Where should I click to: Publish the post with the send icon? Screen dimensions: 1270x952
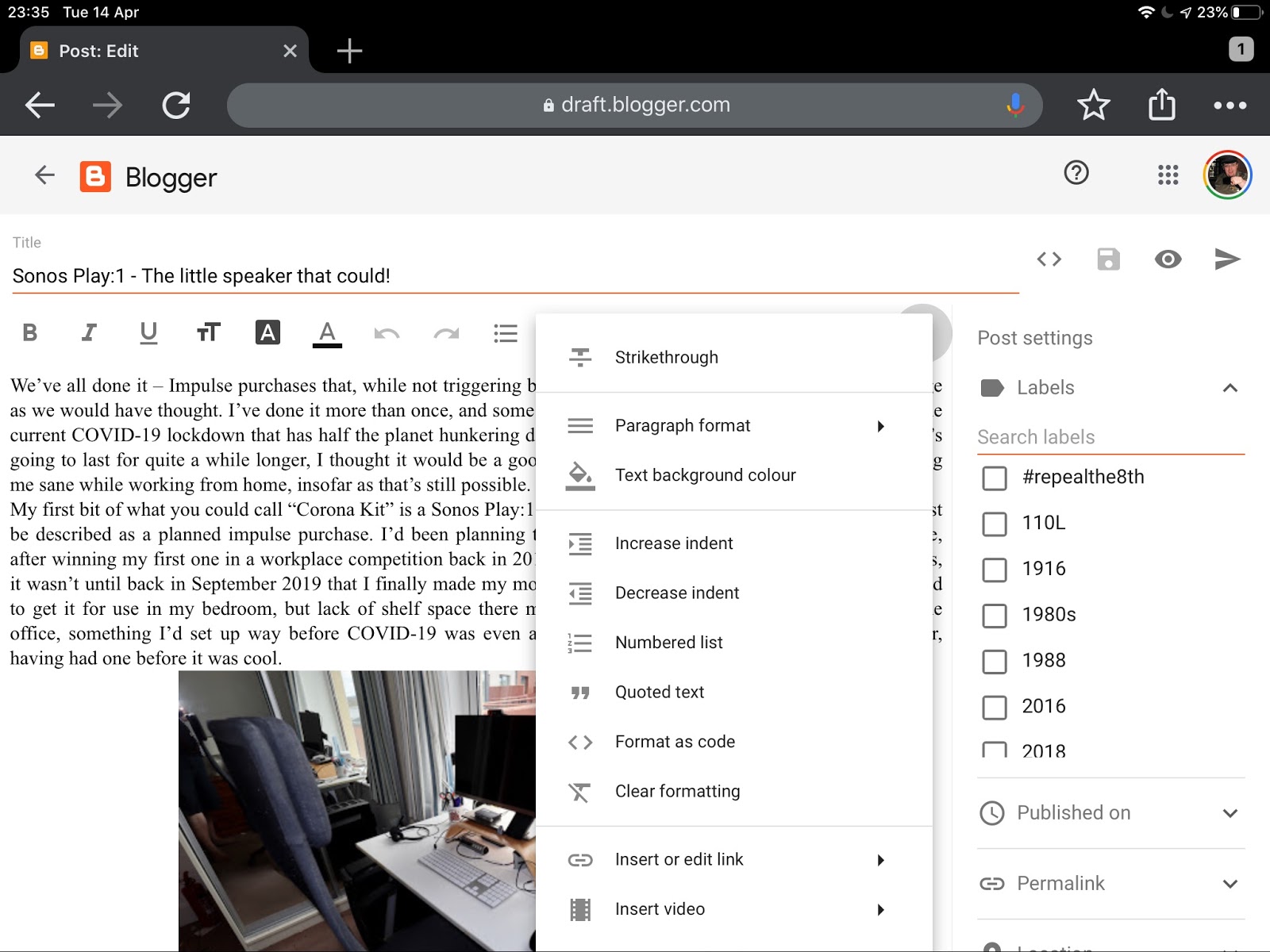point(1227,259)
